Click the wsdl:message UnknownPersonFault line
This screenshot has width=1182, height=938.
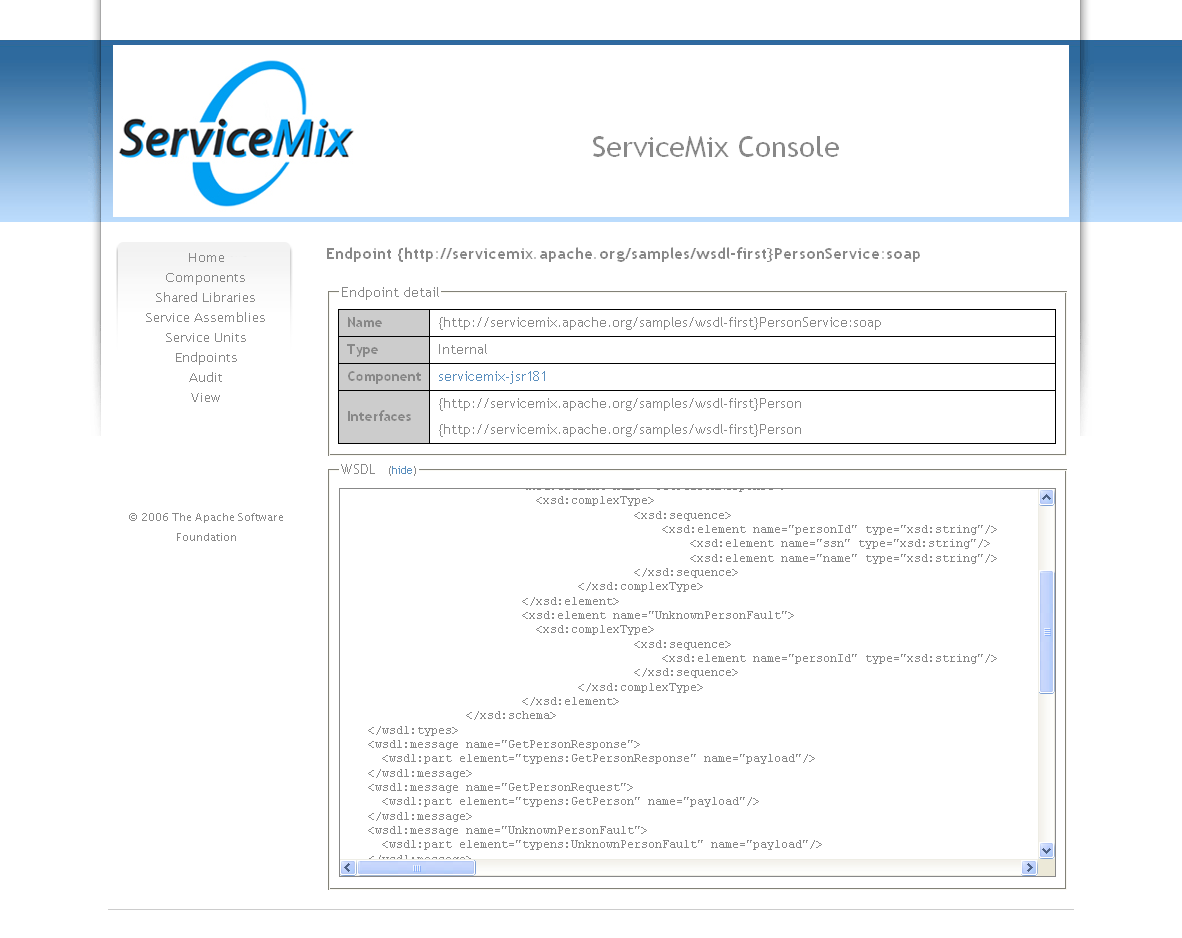coord(507,830)
